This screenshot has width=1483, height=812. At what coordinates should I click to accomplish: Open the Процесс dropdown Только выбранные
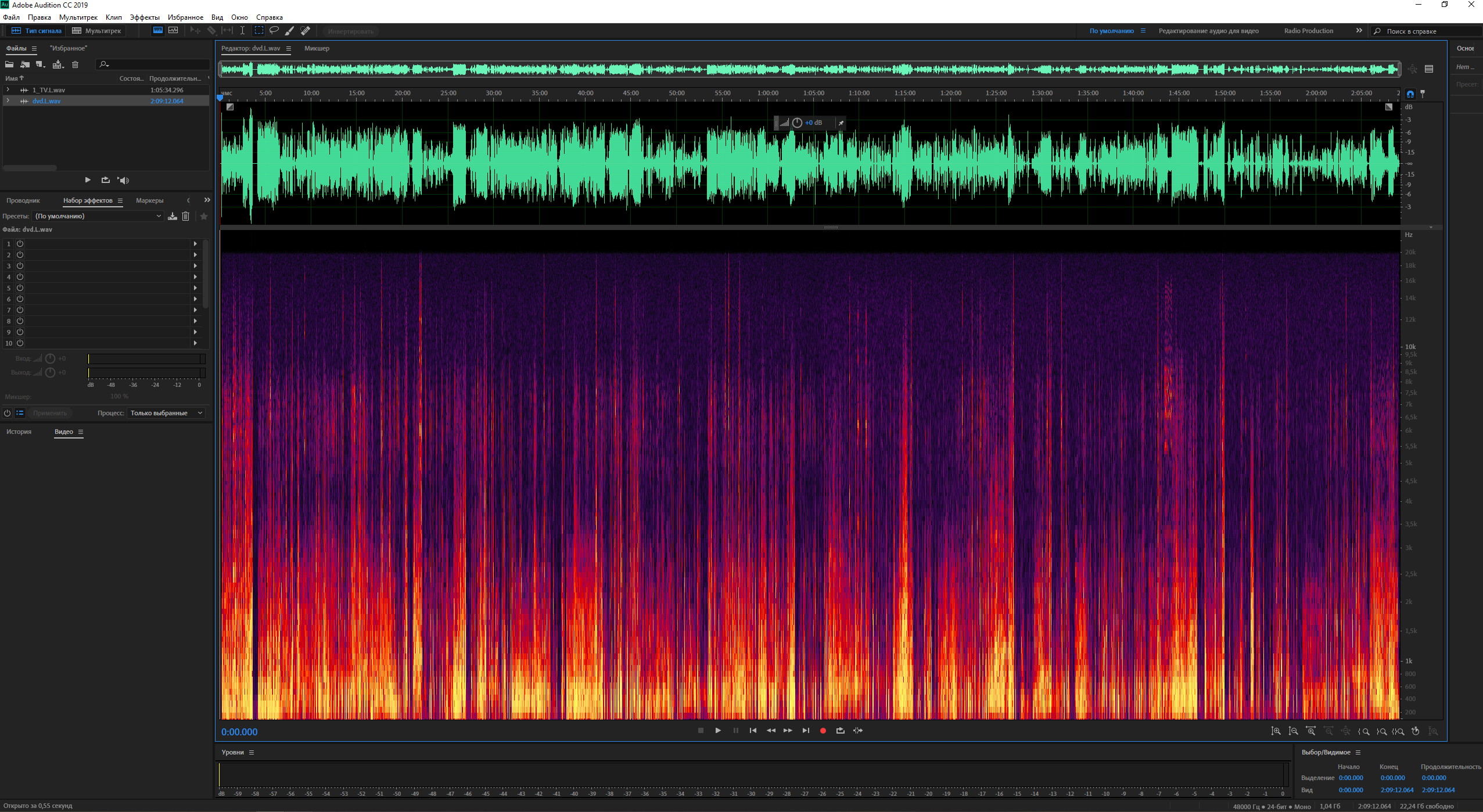click(x=166, y=413)
